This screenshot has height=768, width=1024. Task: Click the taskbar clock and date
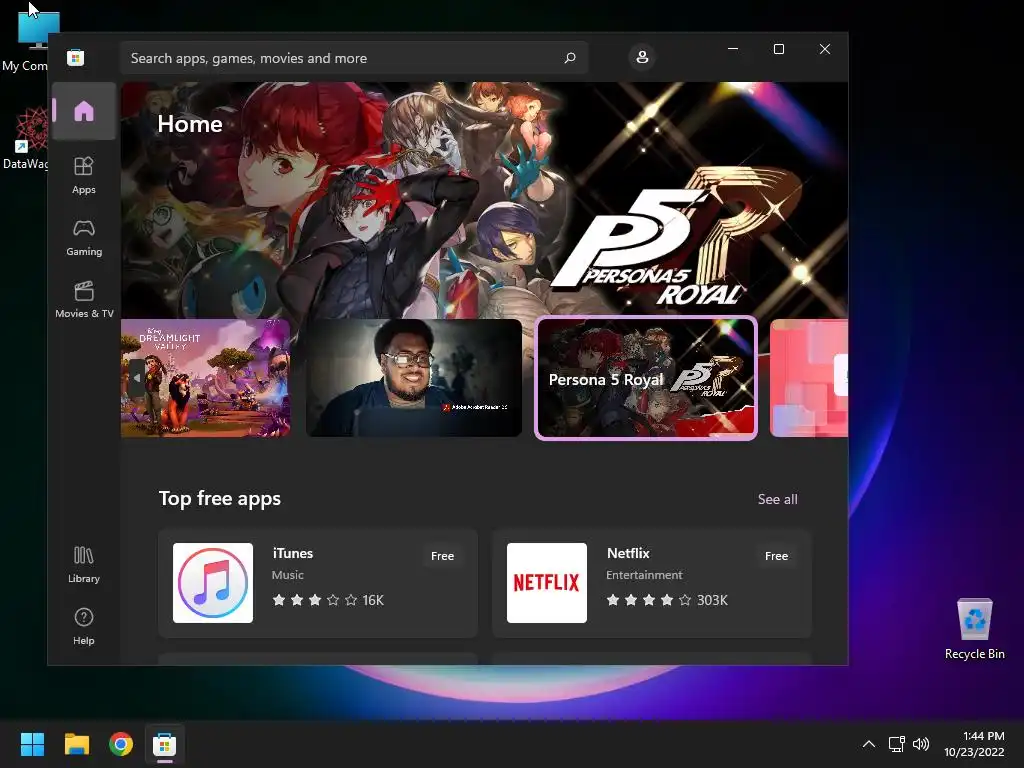(x=974, y=744)
